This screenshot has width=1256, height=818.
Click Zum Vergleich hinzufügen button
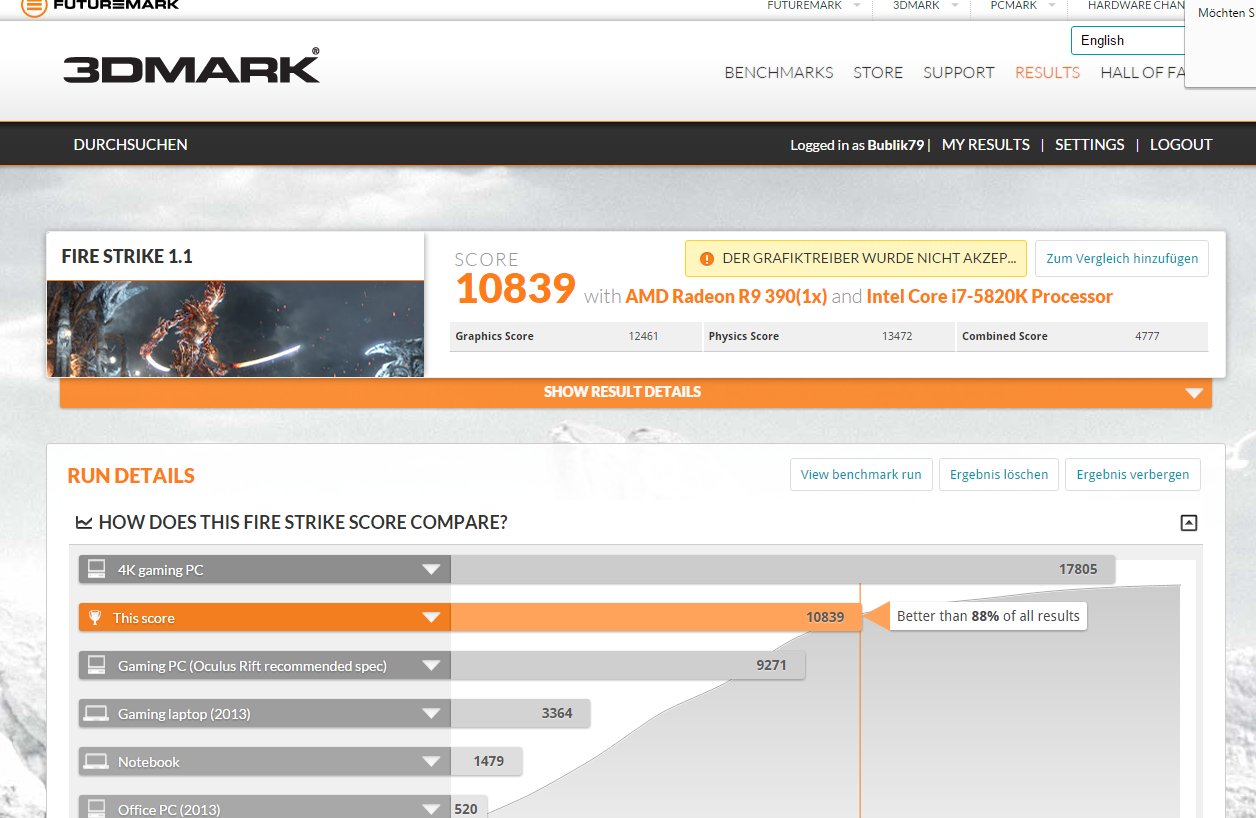pyautogui.click(x=1122, y=258)
